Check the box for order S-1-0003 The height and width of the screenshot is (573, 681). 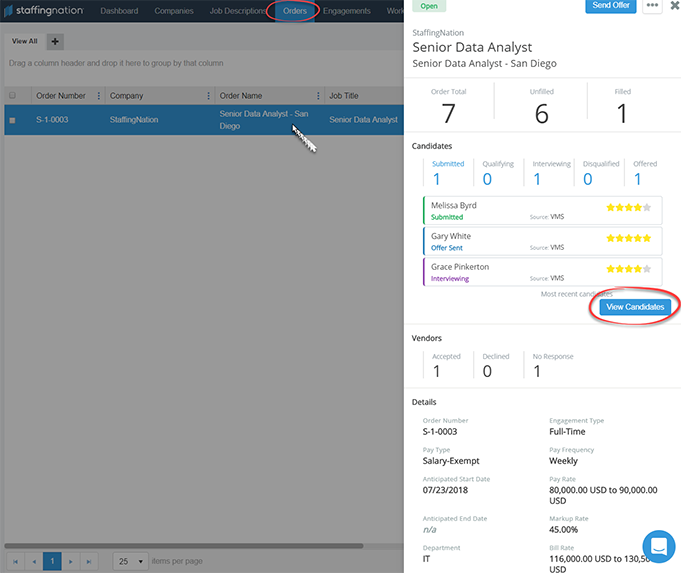(12, 120)
